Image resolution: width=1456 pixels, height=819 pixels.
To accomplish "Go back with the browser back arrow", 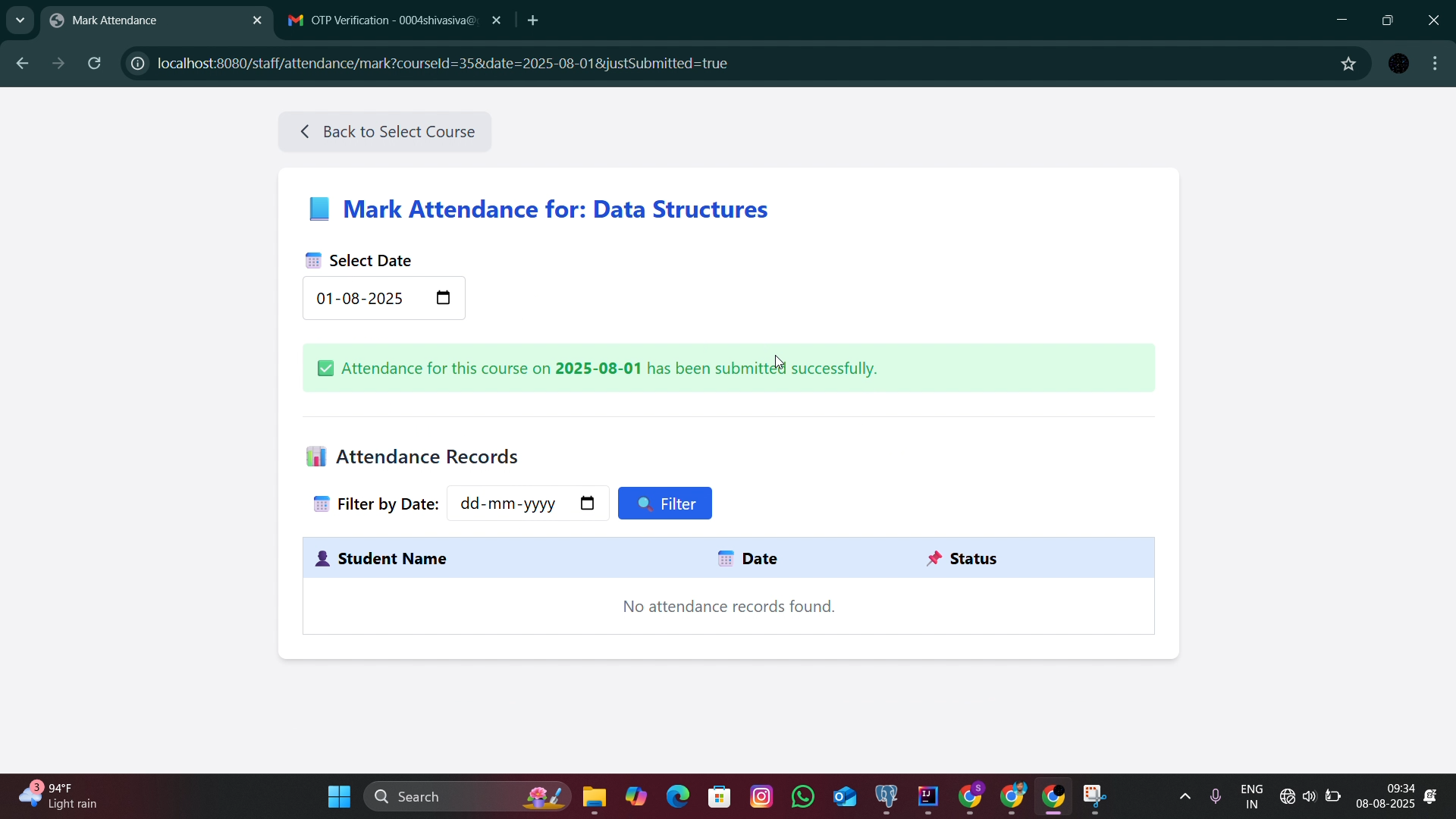I will tap(22, 64).
